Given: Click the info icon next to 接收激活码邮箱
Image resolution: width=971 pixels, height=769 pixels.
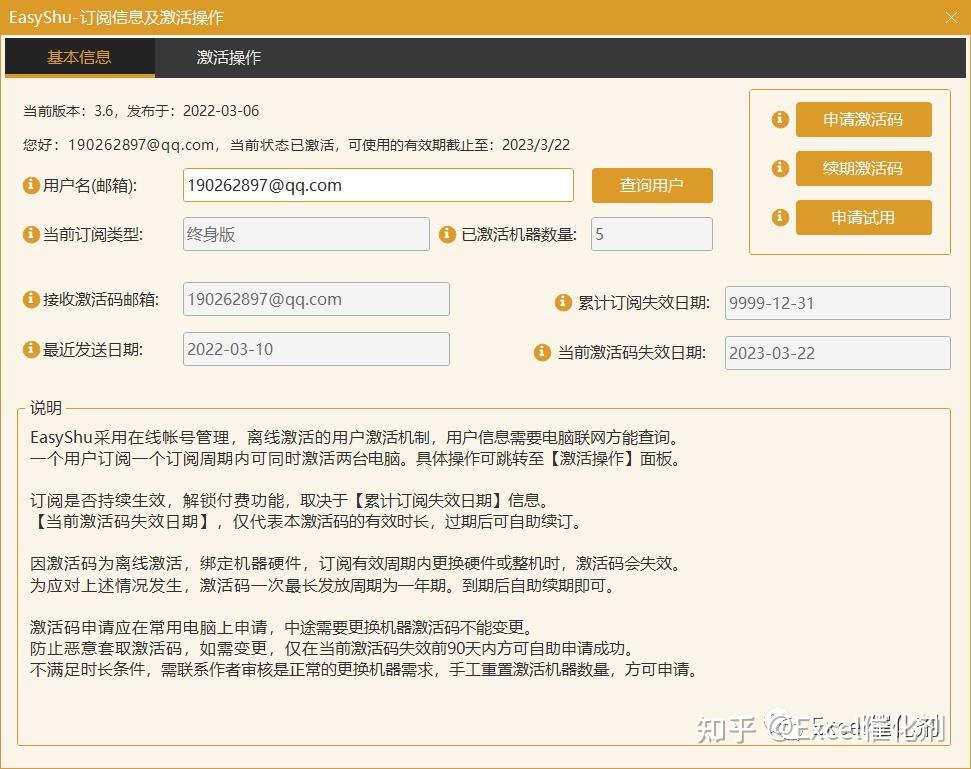Looking at the screenshot, I should point(30,298).
